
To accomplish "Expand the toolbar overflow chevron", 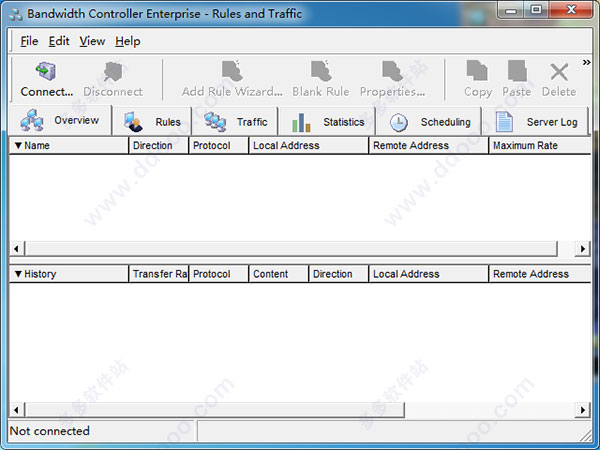I will point(586,62).
